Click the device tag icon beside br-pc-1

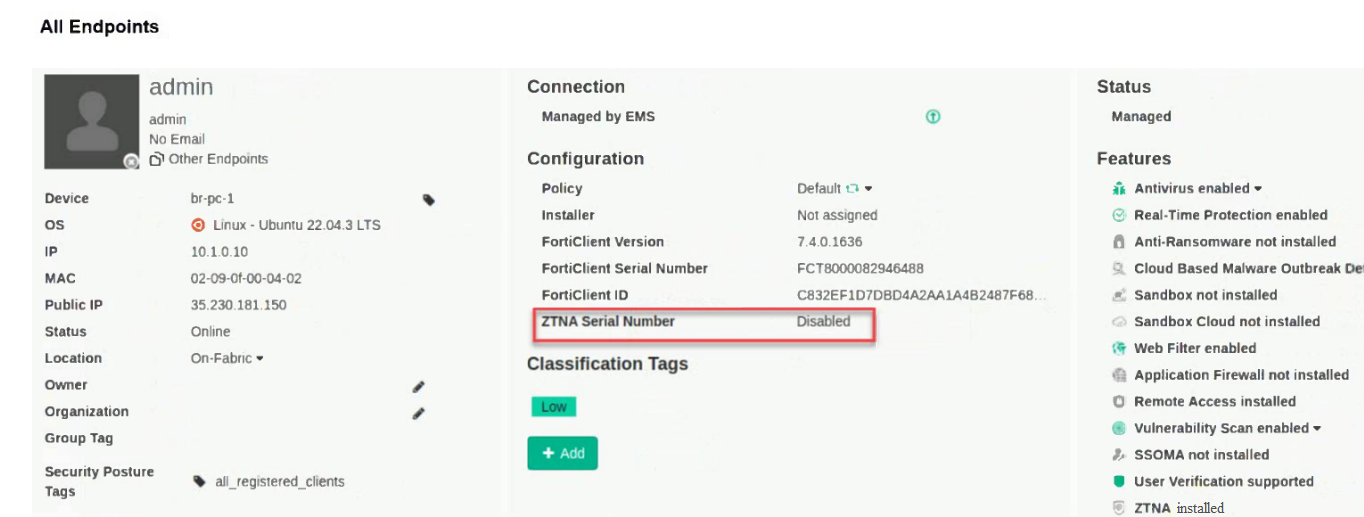pyautogui.click(x=429, y=200)
